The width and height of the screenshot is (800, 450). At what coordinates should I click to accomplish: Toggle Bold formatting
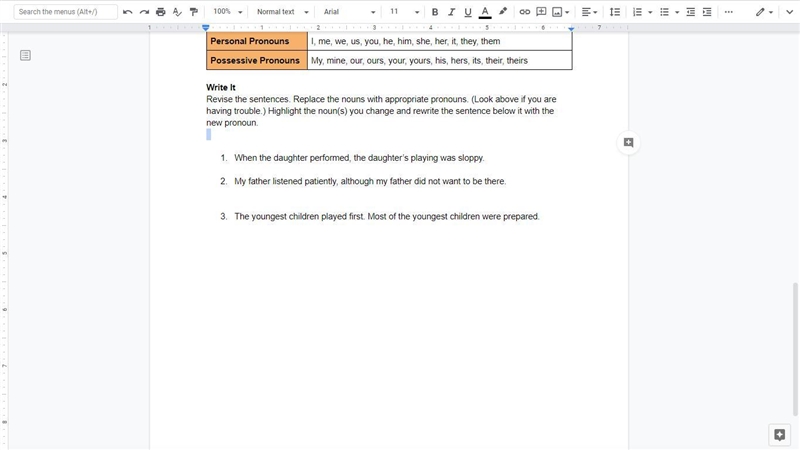tap(435, 12)
